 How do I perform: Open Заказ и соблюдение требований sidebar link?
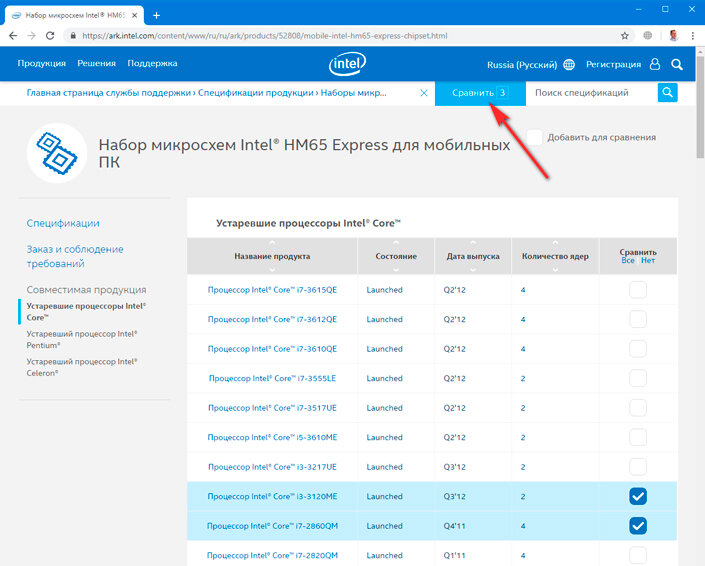75,256
